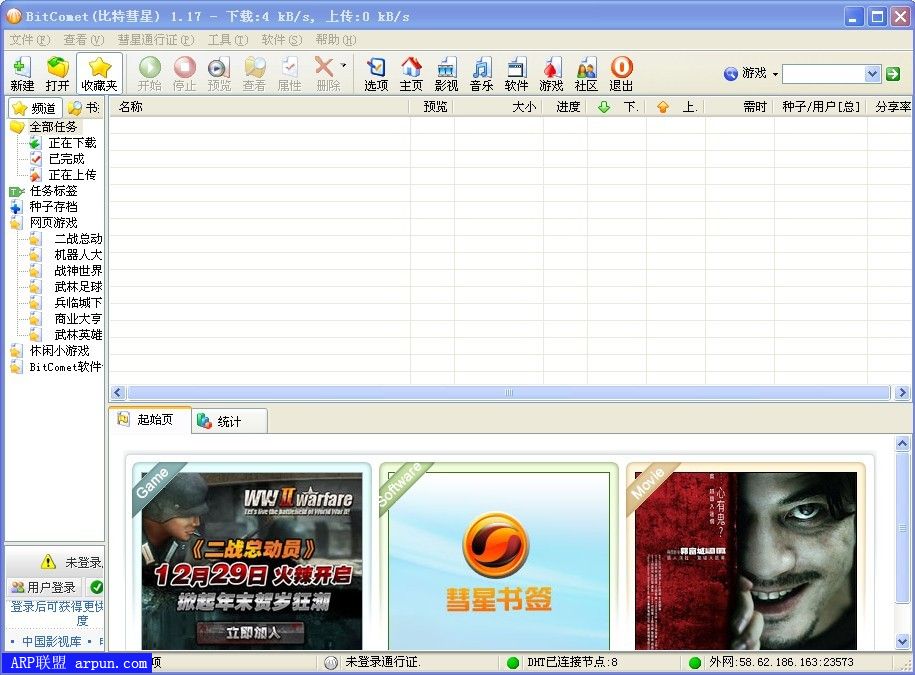Click the 游戏 (Games) toolbar icon
Image resolution: width=915 pixels, height=675 pixels.
(x=551, y=74)
